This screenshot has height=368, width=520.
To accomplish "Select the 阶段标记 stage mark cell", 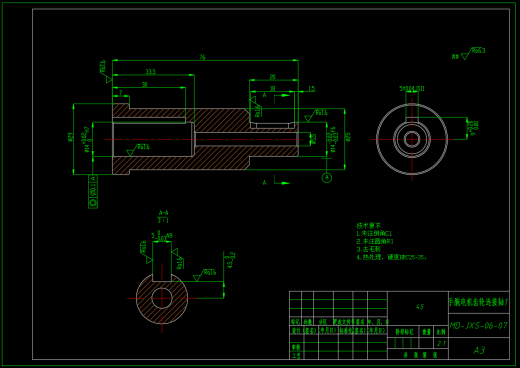I will pos(404,332).
